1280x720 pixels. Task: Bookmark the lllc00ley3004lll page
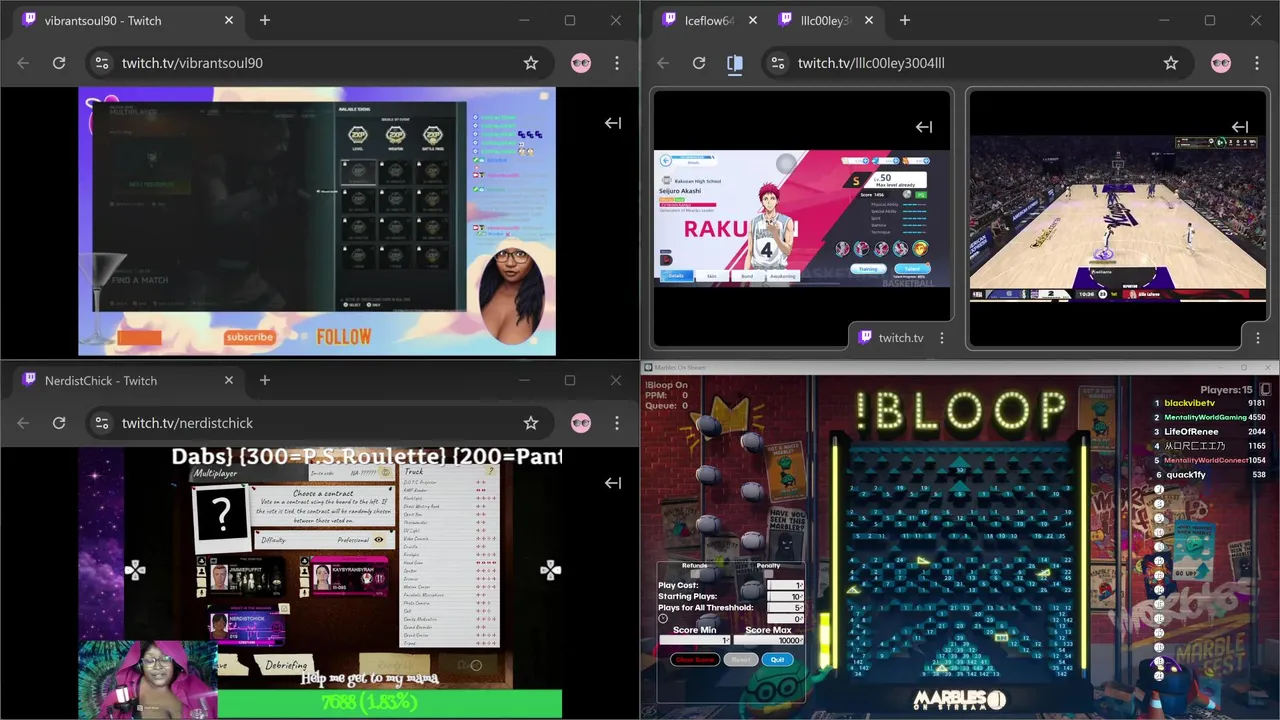1171,63
